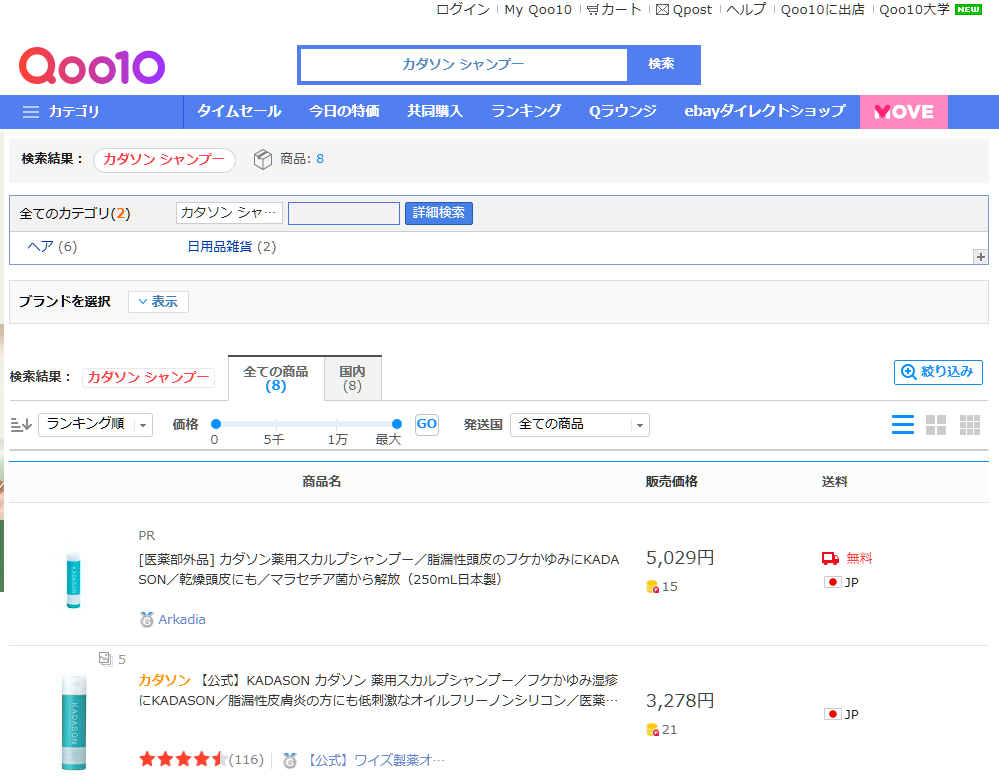999x778 pixels.
Task: Open the Qoo10大学 link
Action: click(x=914, y=10)
